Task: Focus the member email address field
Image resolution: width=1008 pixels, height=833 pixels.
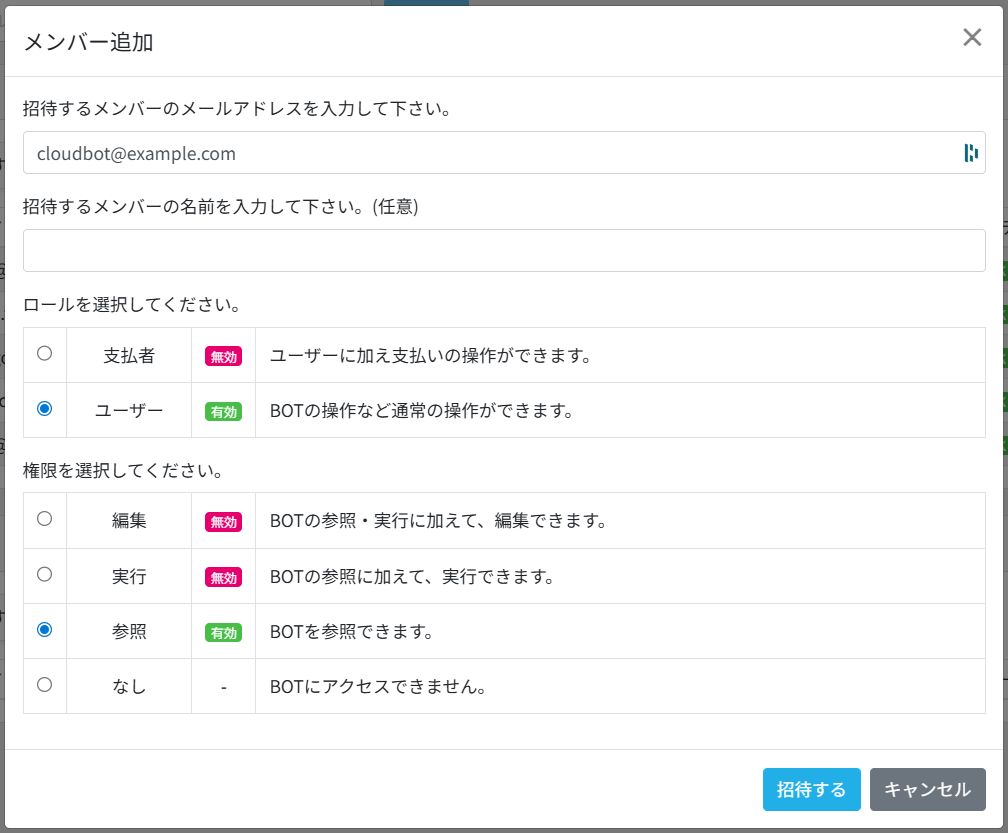Action: 490,153
